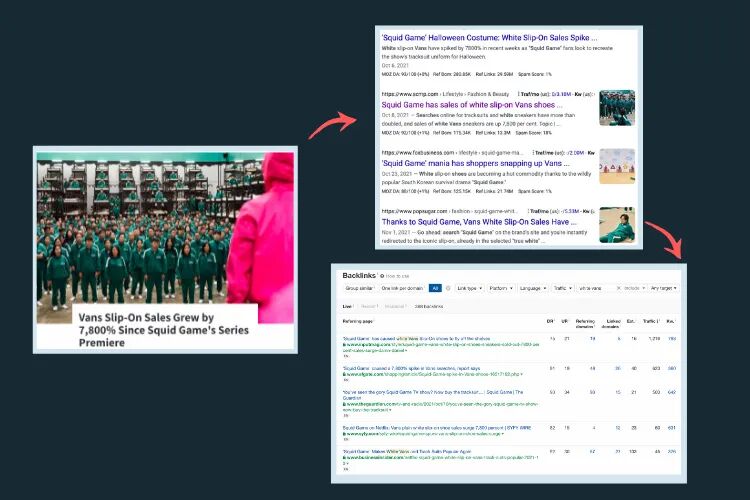Sort by the DR column header
This screenshot has width=750, height=500.
tap(551, 321)
